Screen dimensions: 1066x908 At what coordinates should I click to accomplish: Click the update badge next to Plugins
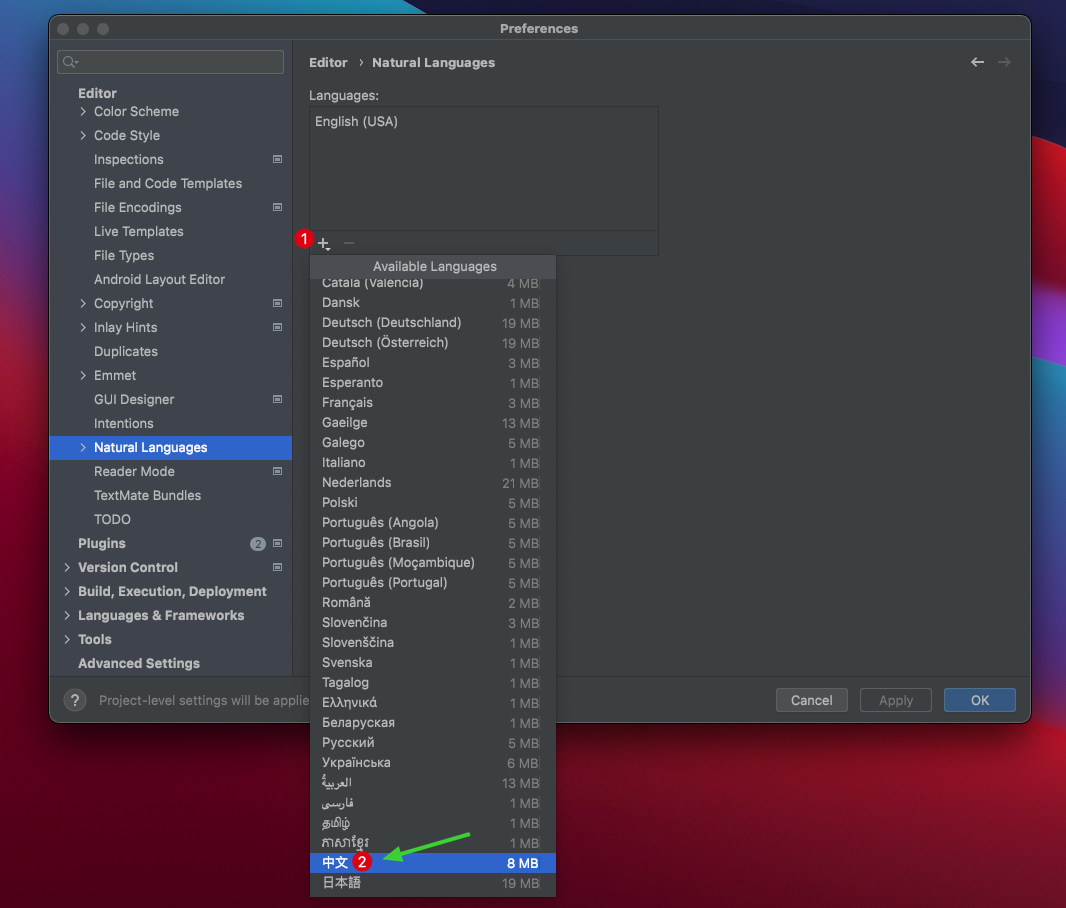[x=258, y=544]
